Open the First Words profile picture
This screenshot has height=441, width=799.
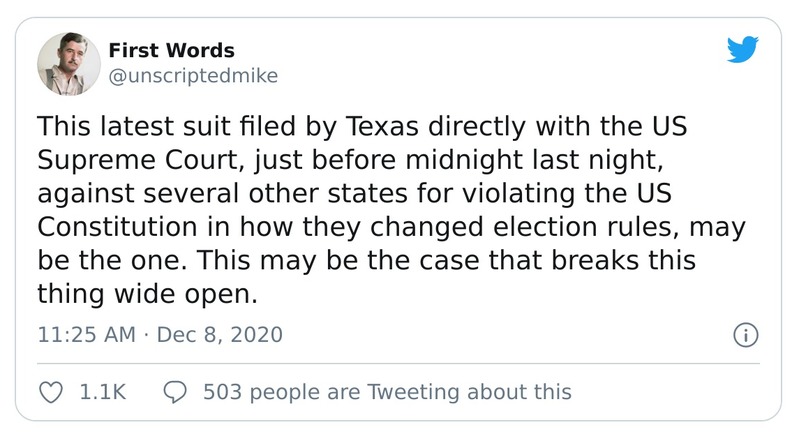69,64
